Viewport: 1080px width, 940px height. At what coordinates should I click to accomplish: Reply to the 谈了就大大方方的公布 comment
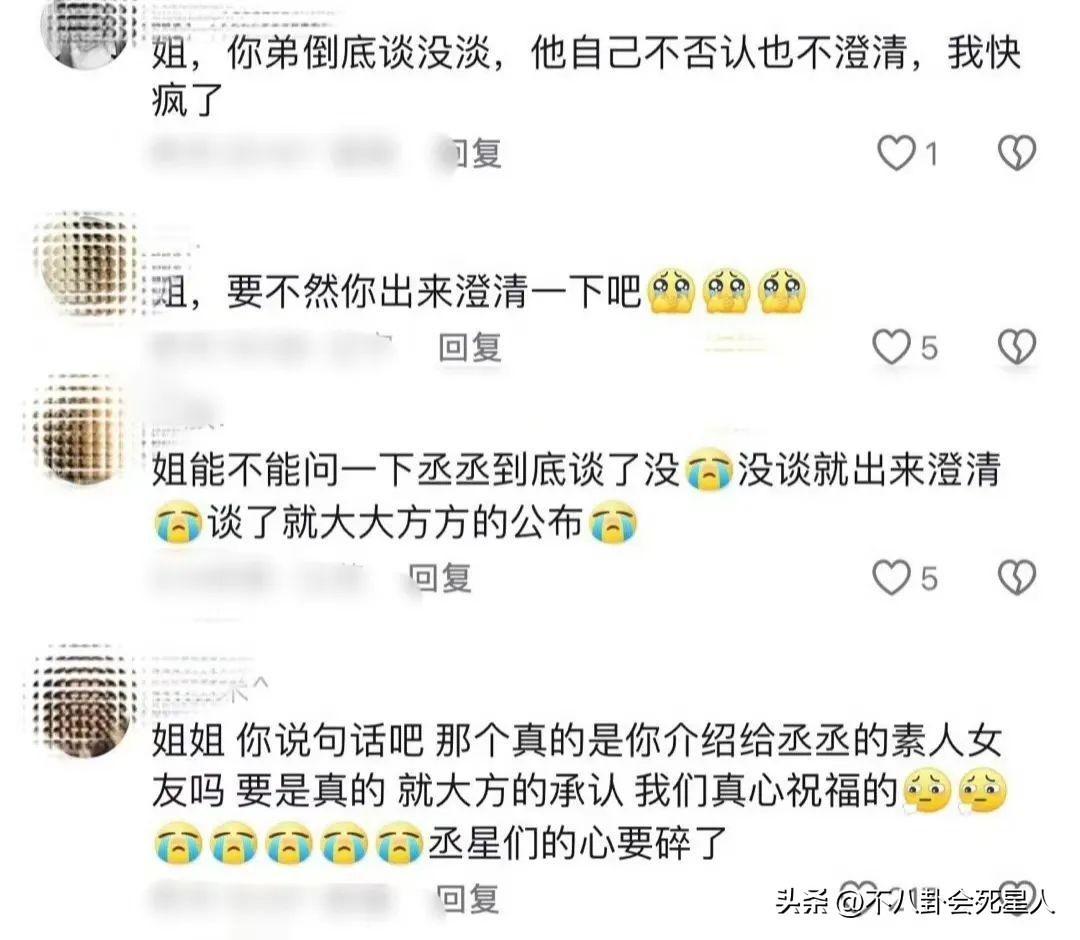point(441,578)
